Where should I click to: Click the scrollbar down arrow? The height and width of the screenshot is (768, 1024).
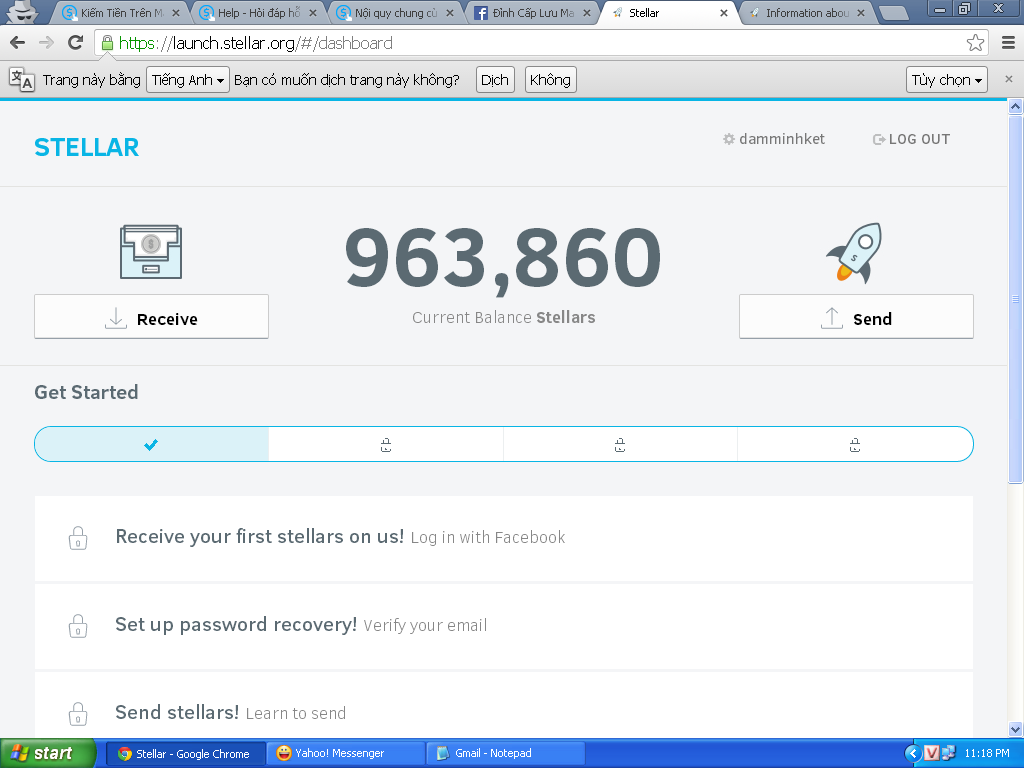click(x=1015, y=729)
